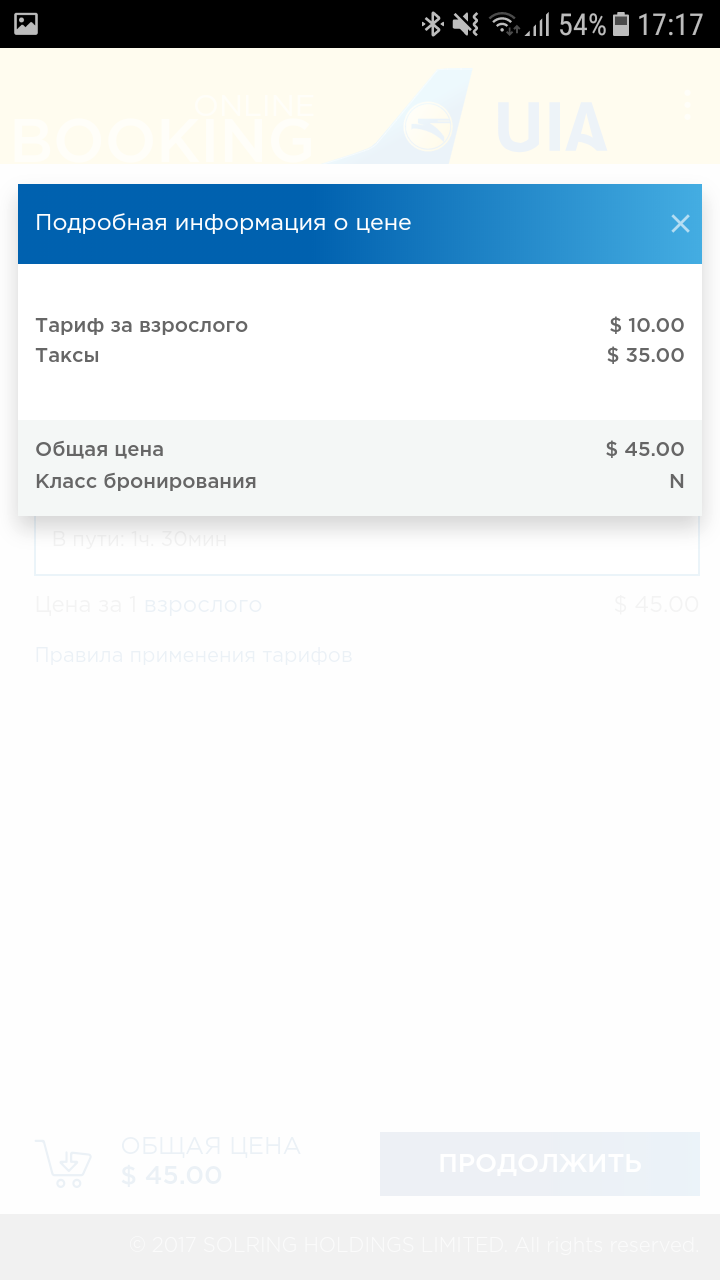Tap the $ 35.00 taxes amount

[645, 355]
